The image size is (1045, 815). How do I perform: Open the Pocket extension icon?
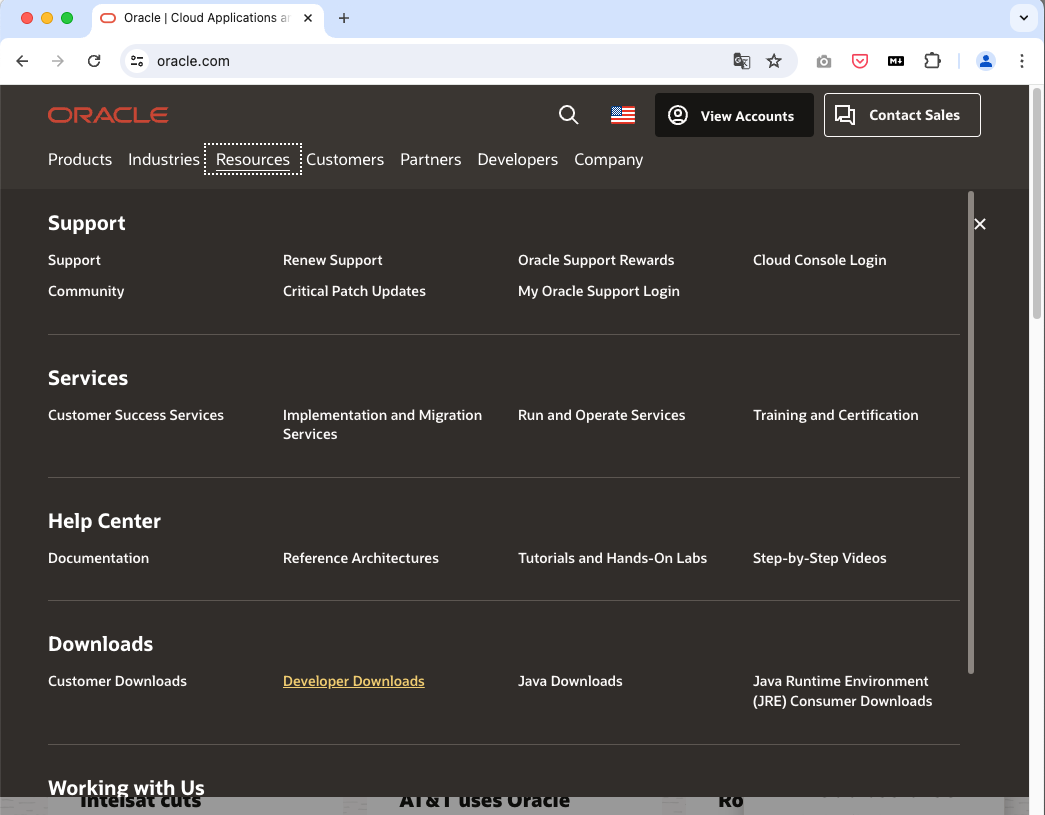pyautogui.click(x=860, y=61)
